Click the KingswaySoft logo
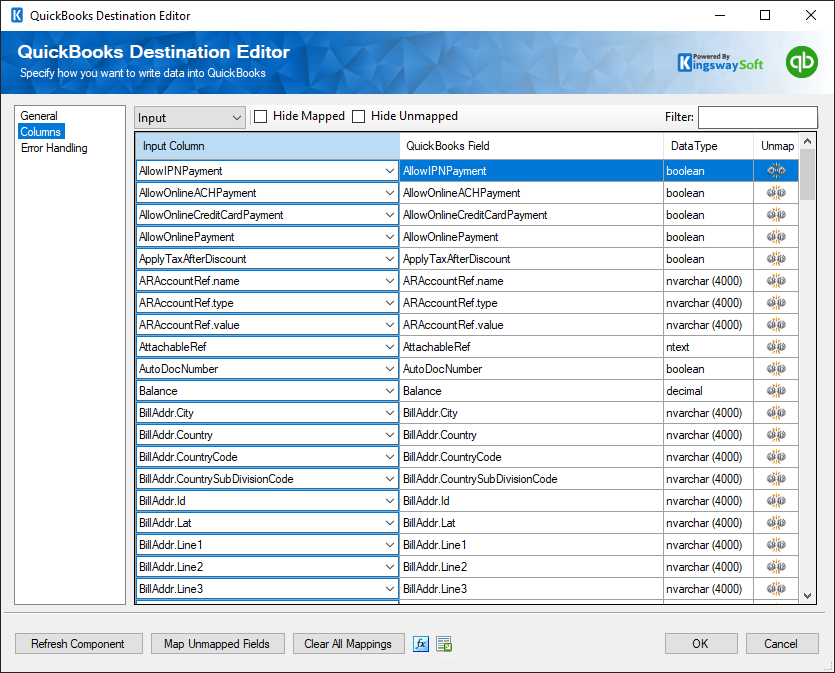Viewport: 835px width, 673px height. click(x=720, y=62)
